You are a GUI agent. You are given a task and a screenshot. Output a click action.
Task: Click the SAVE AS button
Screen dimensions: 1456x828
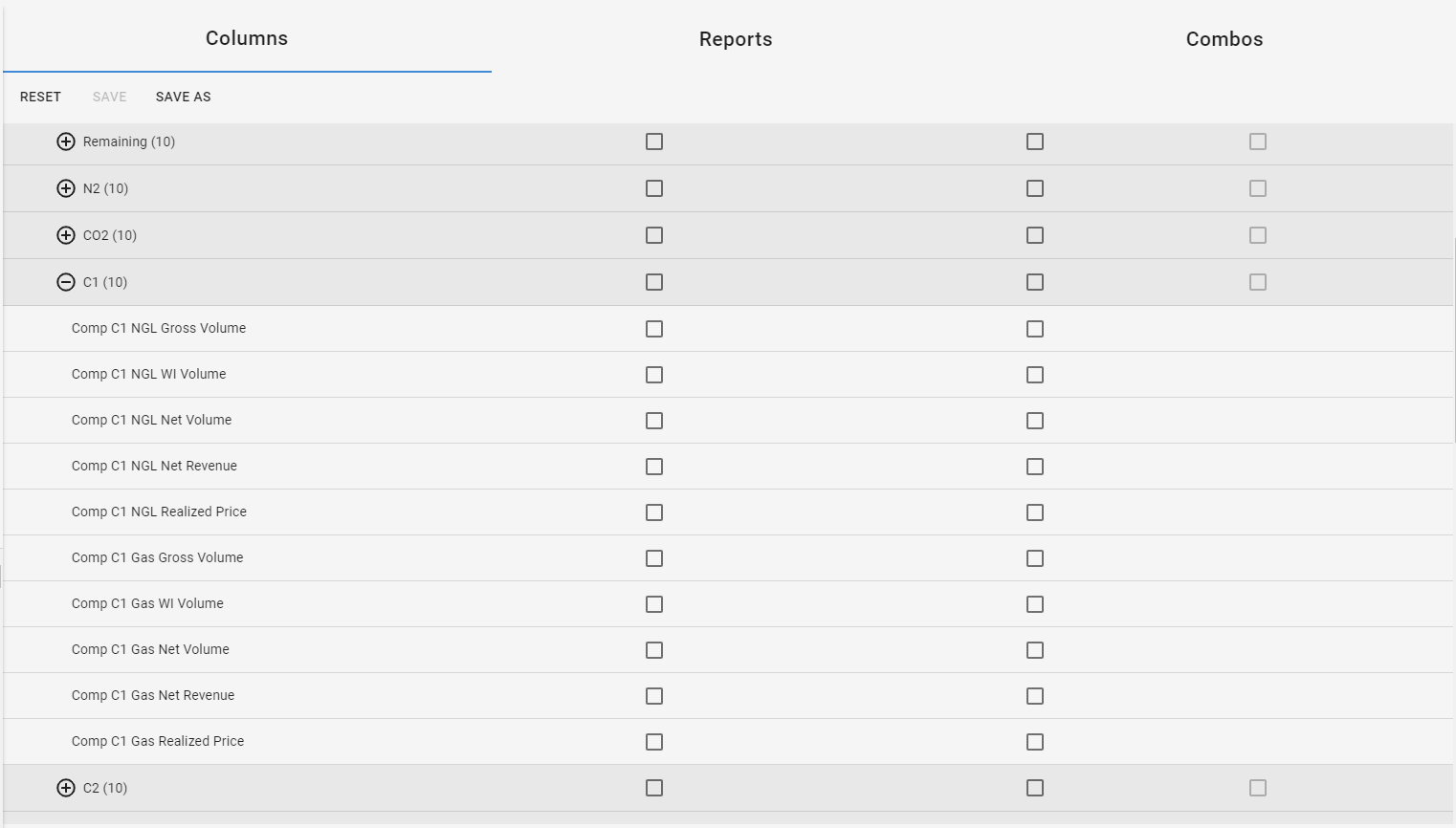pos(183,97)
